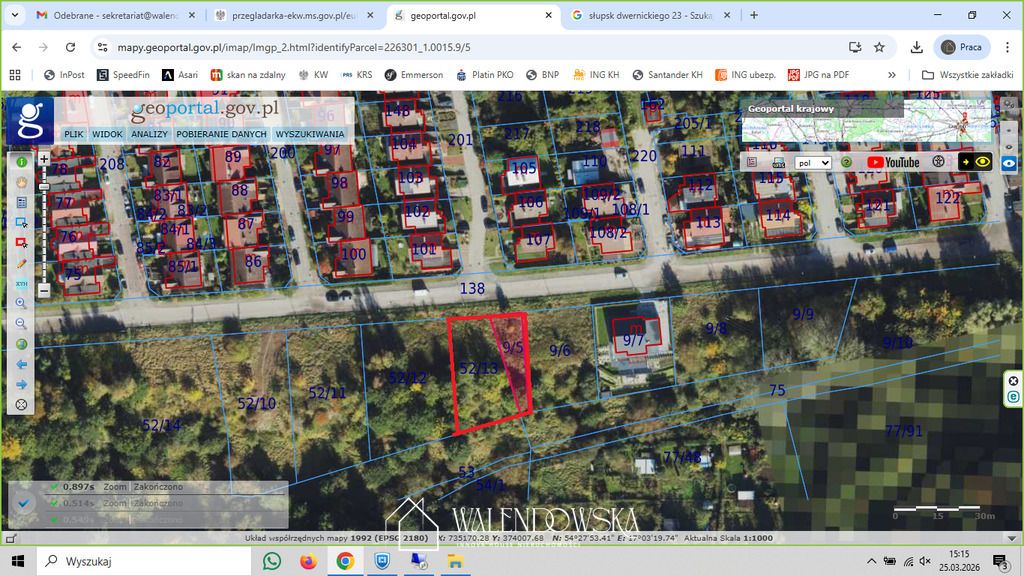The height and width of the screenshot is (576, 1024).
Task: Select the zoom-in magnifier tool
Action: [x=20, y=301]
